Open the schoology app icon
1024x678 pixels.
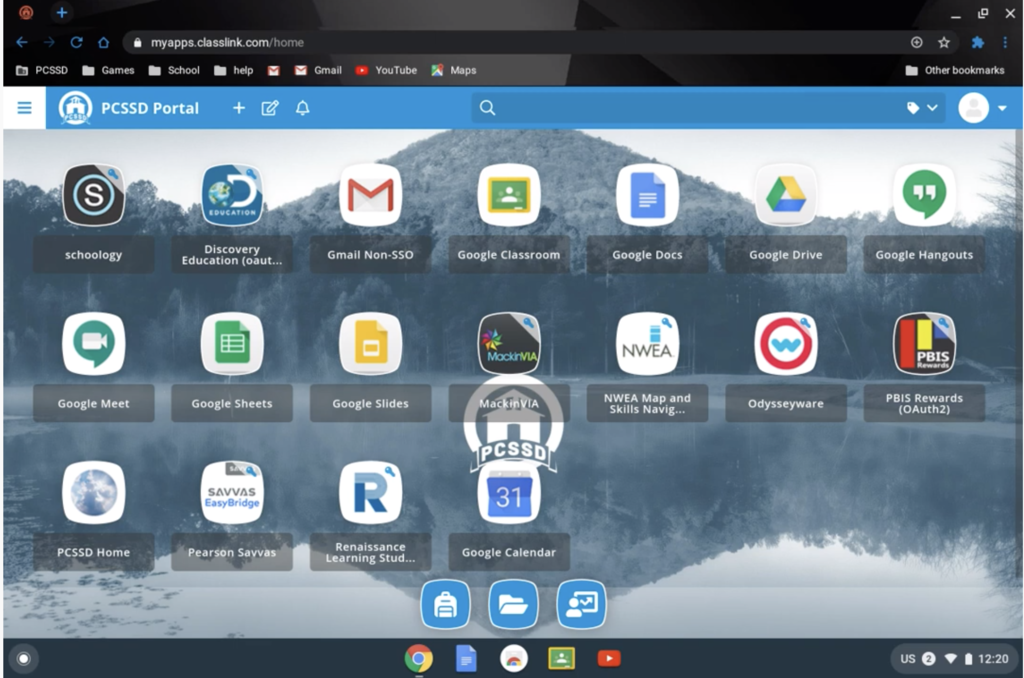point(93,195)
